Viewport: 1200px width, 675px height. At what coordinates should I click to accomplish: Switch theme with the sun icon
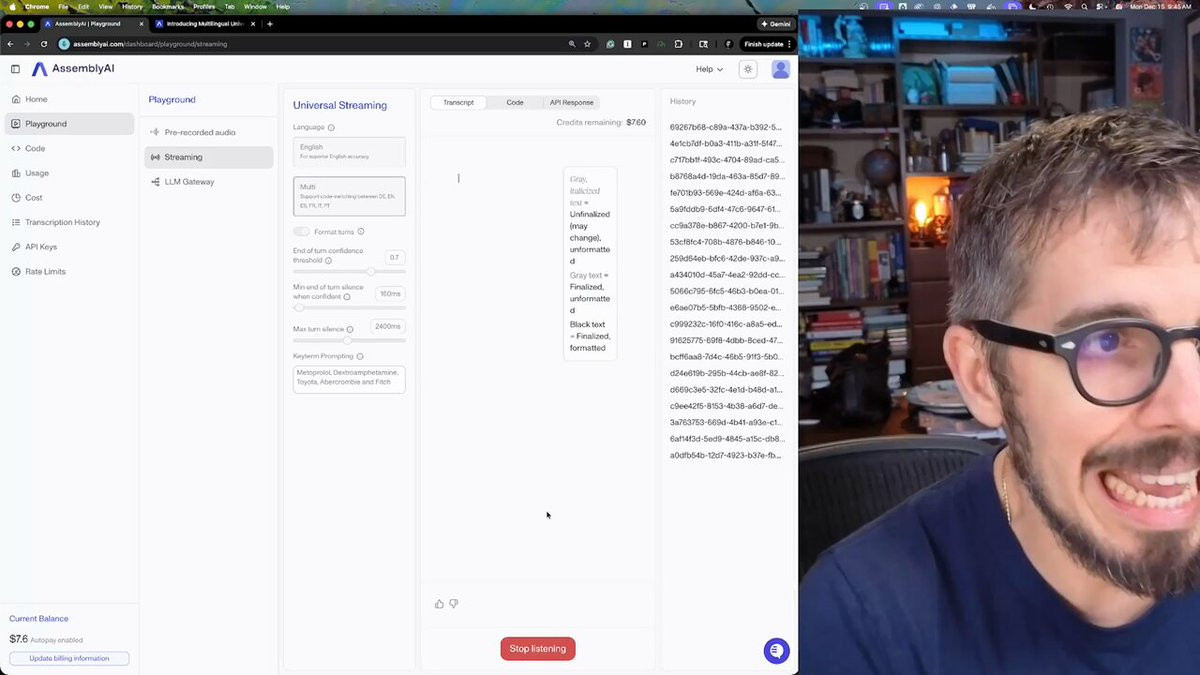748,69
